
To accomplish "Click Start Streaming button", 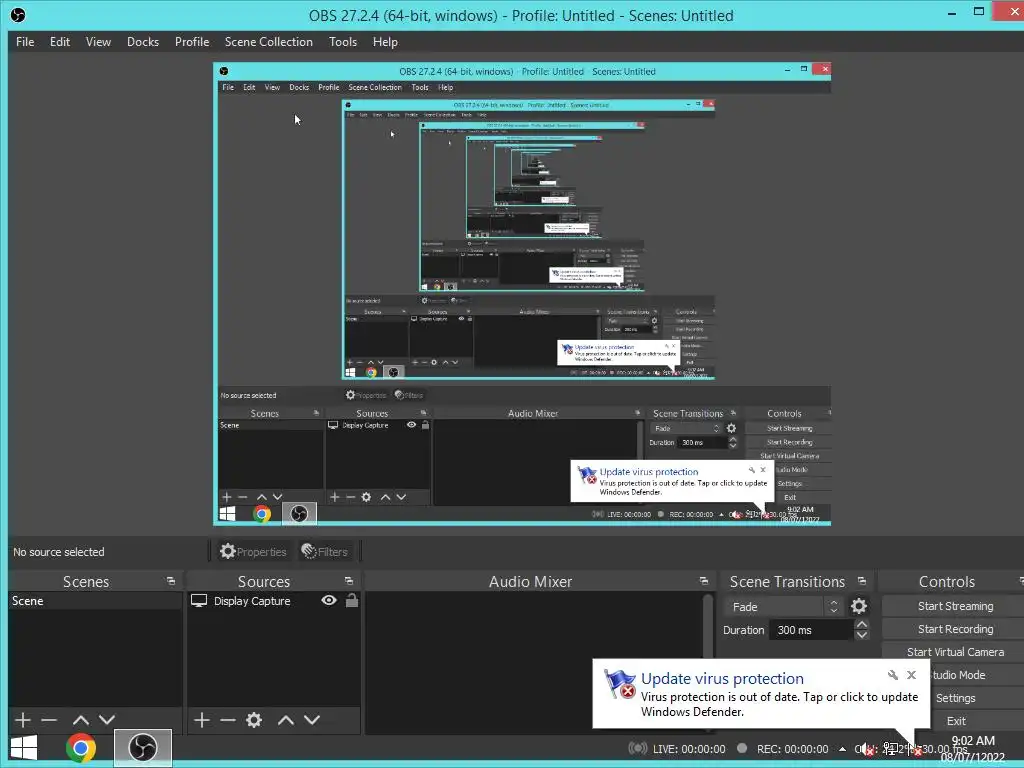I will coord(955,606).
